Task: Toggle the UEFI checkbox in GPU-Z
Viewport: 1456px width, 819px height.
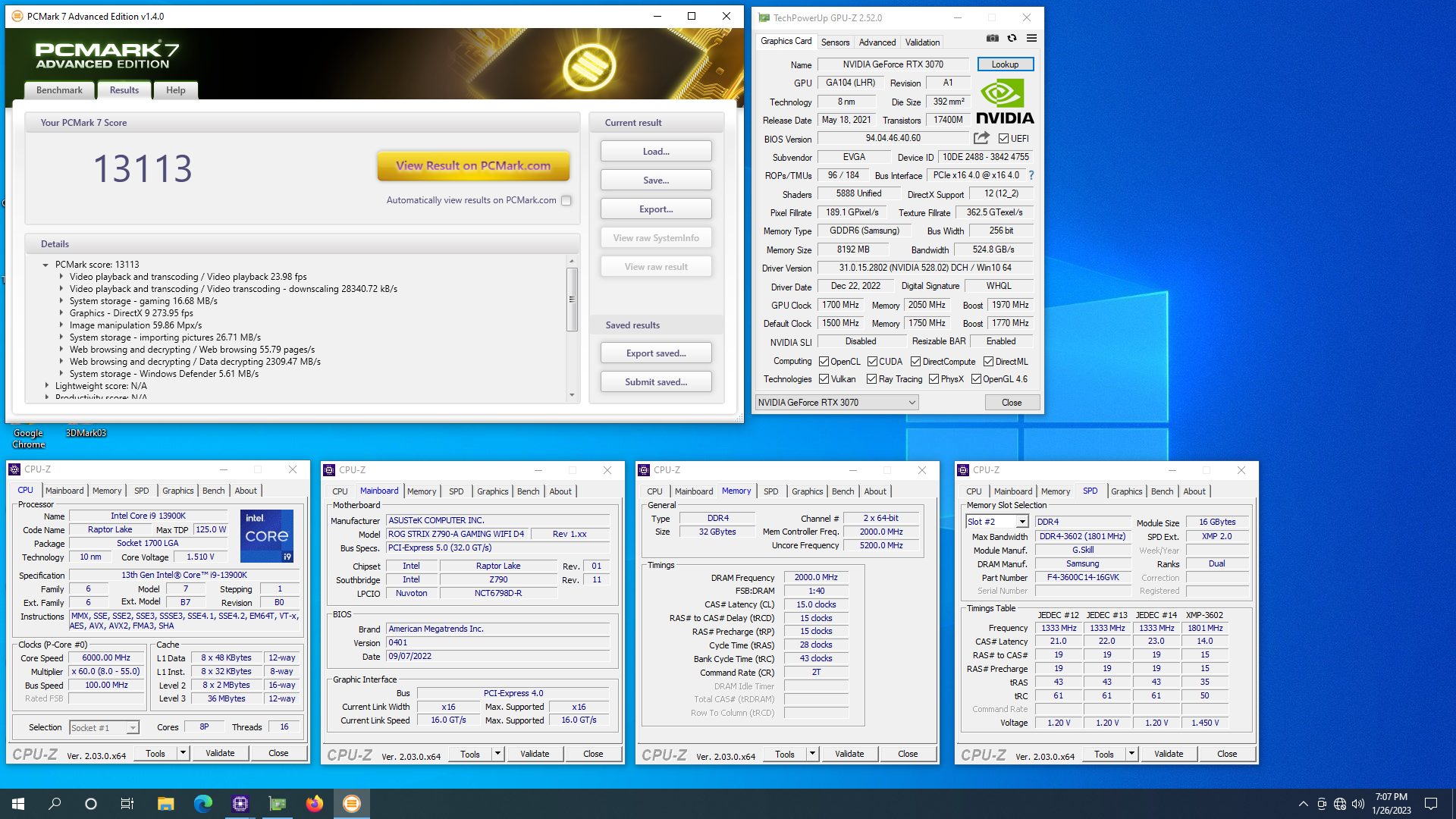Action: 1003,139
